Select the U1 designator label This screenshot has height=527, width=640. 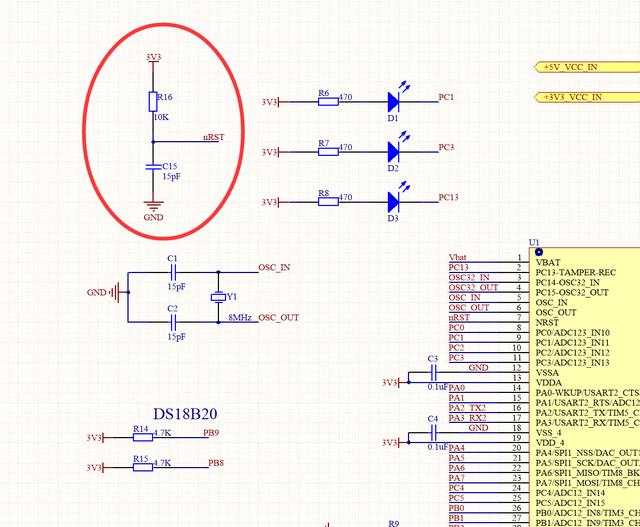(534, 242)
